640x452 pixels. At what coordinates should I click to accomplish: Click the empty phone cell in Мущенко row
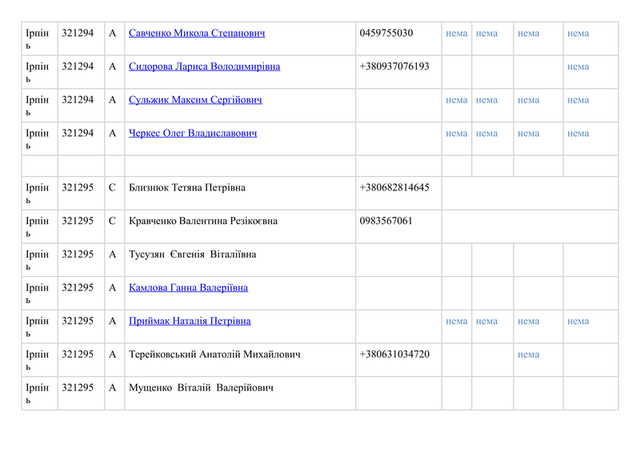tap(397, 392)
